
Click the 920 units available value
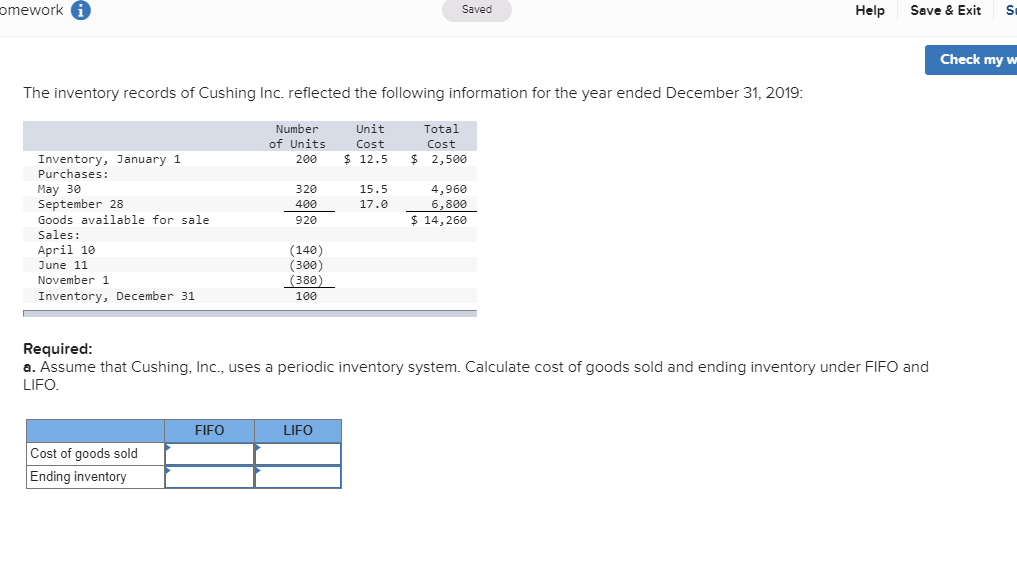click(x=306, y=220)
